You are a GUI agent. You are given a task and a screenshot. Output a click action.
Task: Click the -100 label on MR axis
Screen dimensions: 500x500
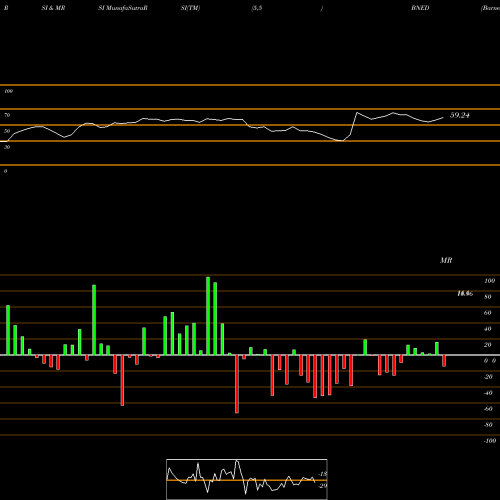[x=490, y=441]
